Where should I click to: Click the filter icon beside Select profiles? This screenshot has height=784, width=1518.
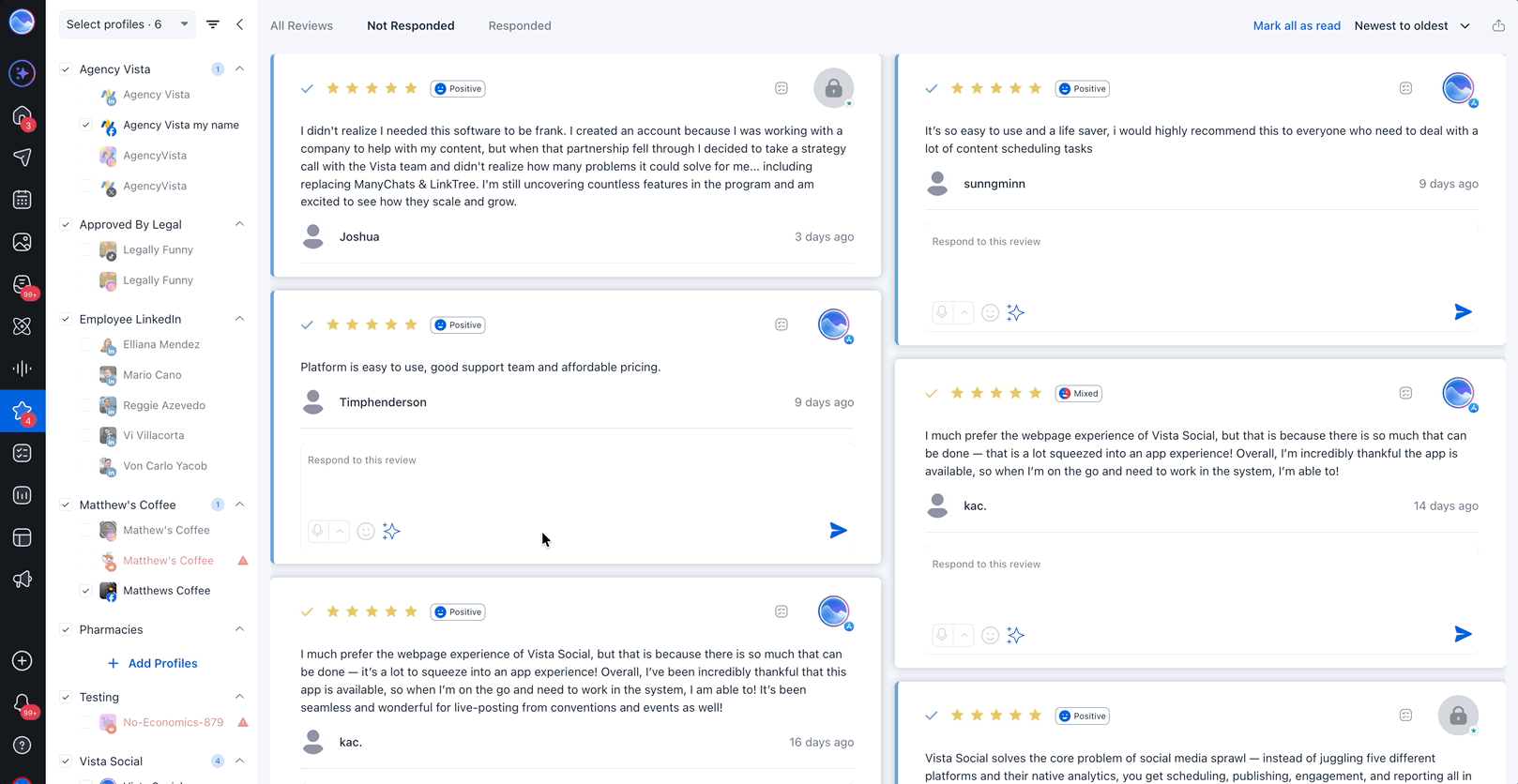pyautogui.click(x=213, y=24)
